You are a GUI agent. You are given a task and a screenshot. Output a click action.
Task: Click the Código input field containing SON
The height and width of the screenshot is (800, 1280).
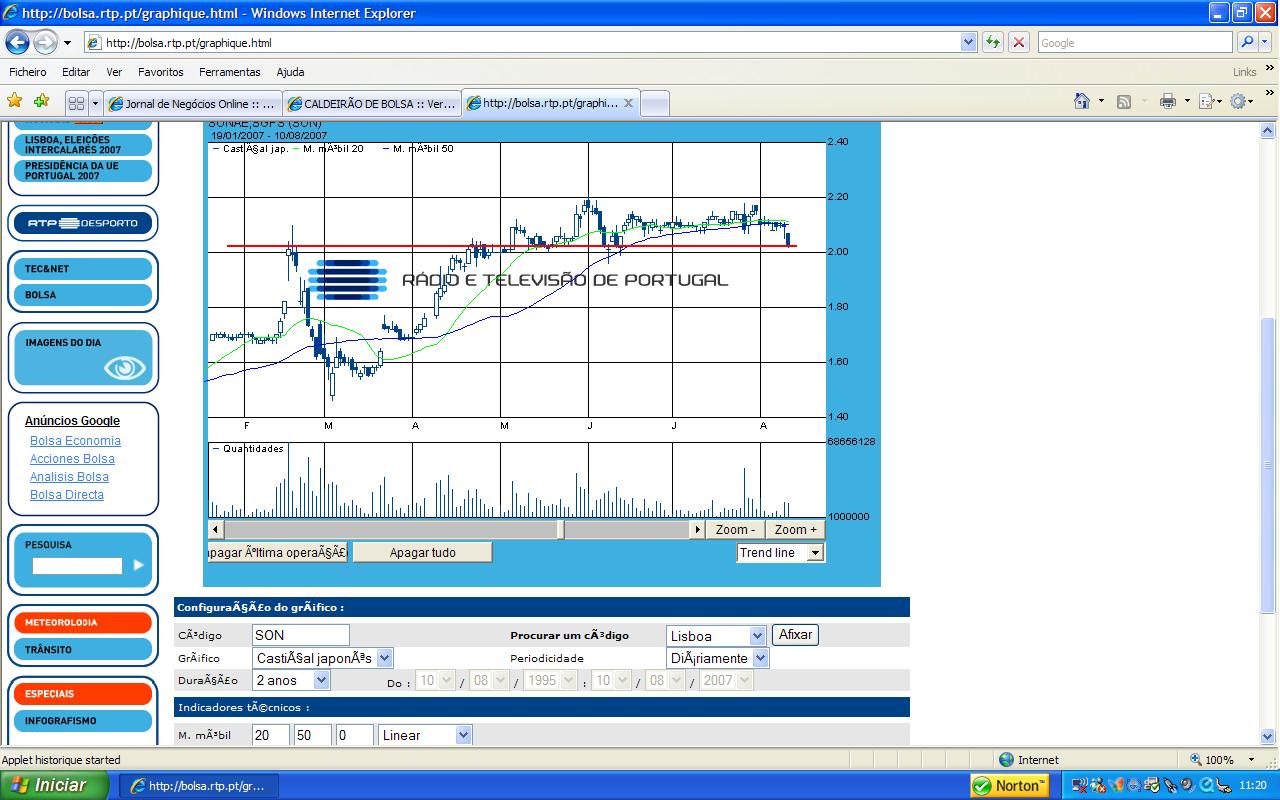point(300,635)
